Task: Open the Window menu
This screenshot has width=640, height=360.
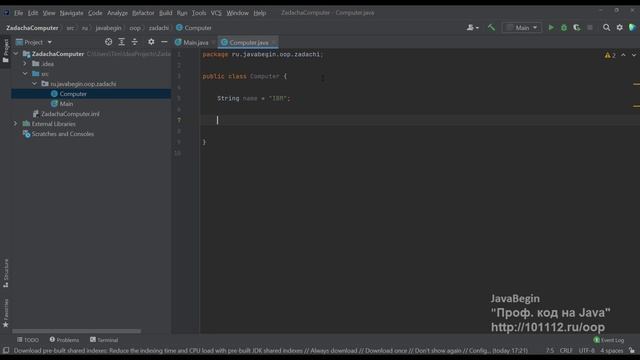Action: (x=237, y=13)
